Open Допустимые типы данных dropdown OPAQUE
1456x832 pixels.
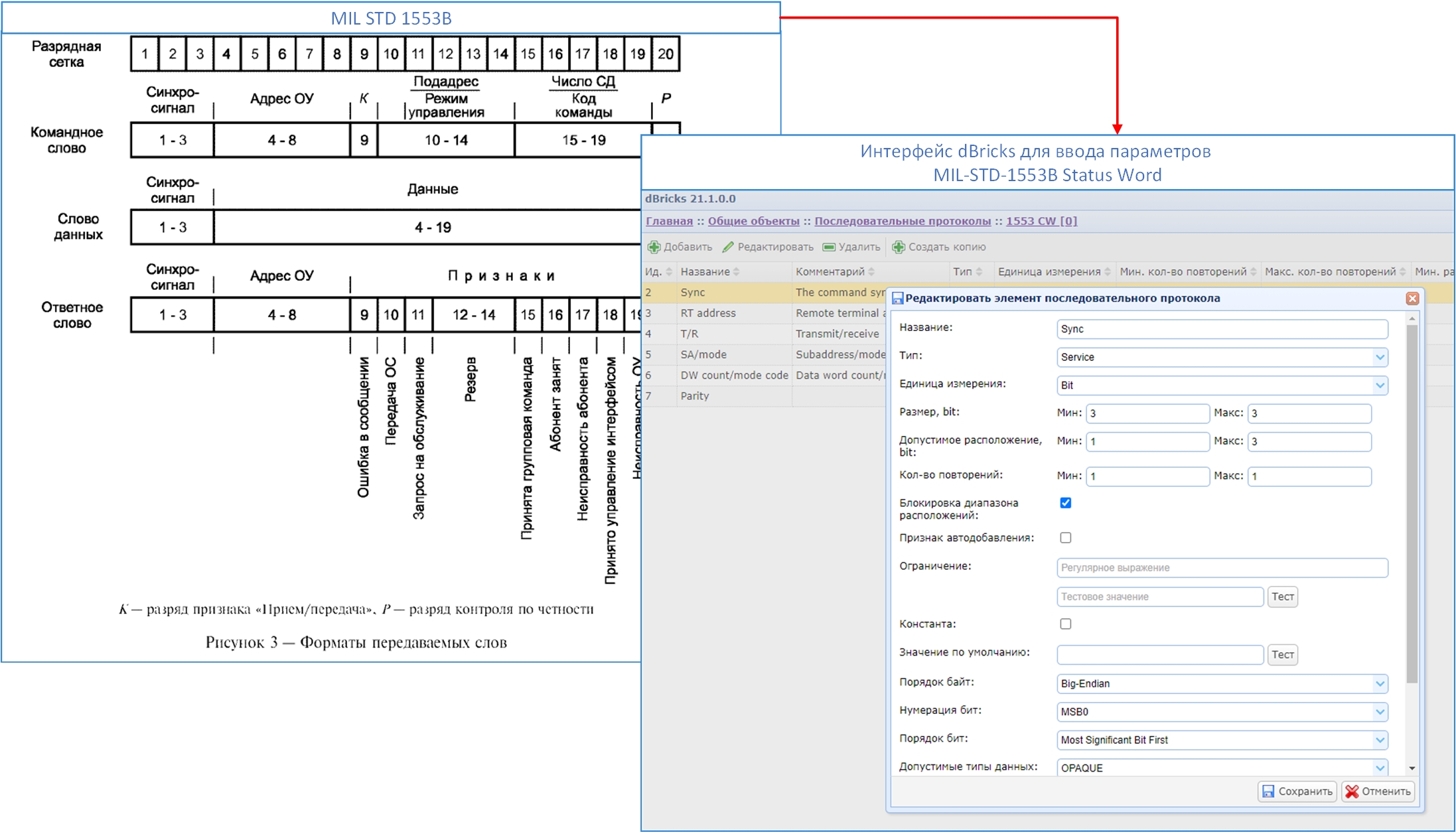point(1222,768)
